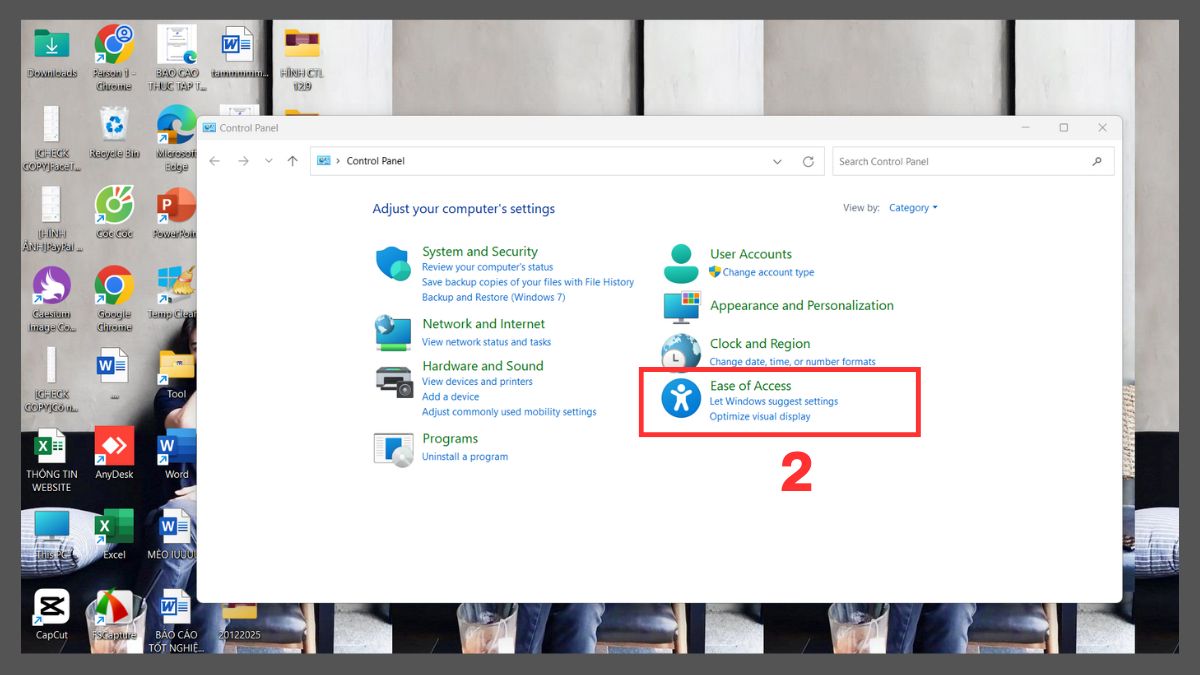The height and width of the screenshot is (675, 1200).
Task: Open the Temp Cleaner desktop shortcut
Action: click(174, 292)
